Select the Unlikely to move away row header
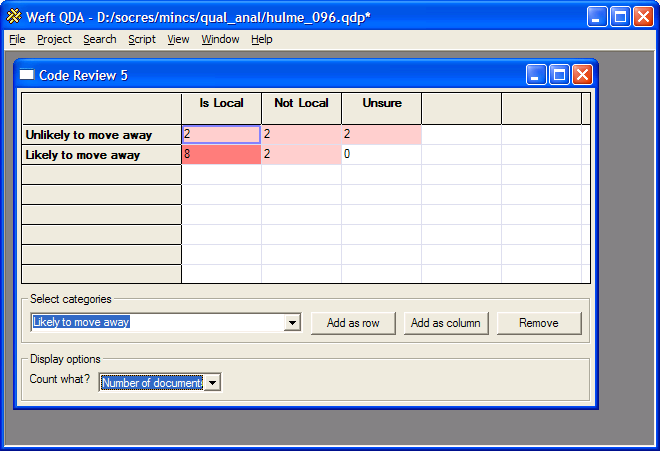This screenshot has width=660, height=451. click(101, 135)
